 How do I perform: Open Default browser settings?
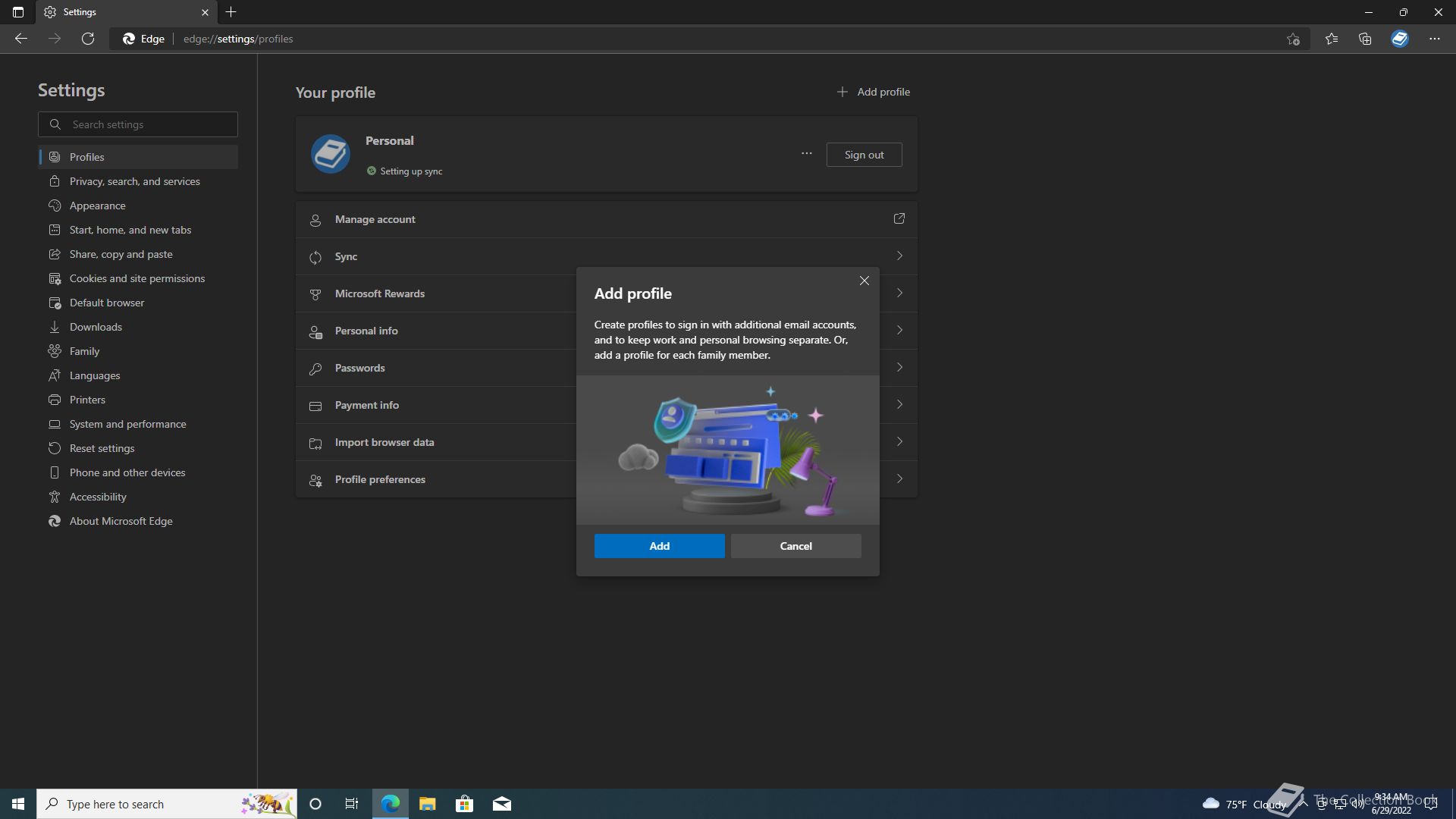click(x=138, y=303)
